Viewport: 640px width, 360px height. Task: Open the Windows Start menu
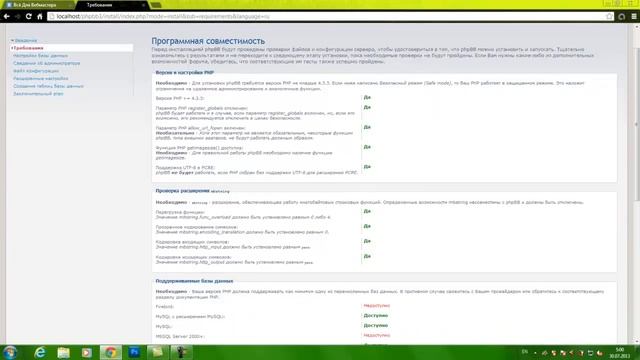(x=10, y=352)
